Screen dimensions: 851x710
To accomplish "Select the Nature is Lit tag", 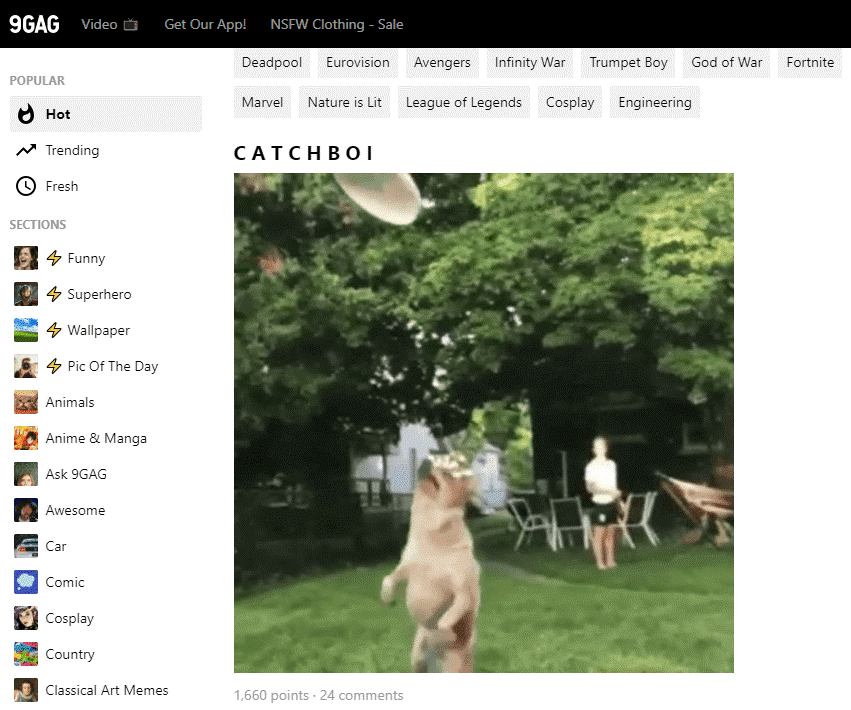I will pyautogui.click(x=345, y=102).
